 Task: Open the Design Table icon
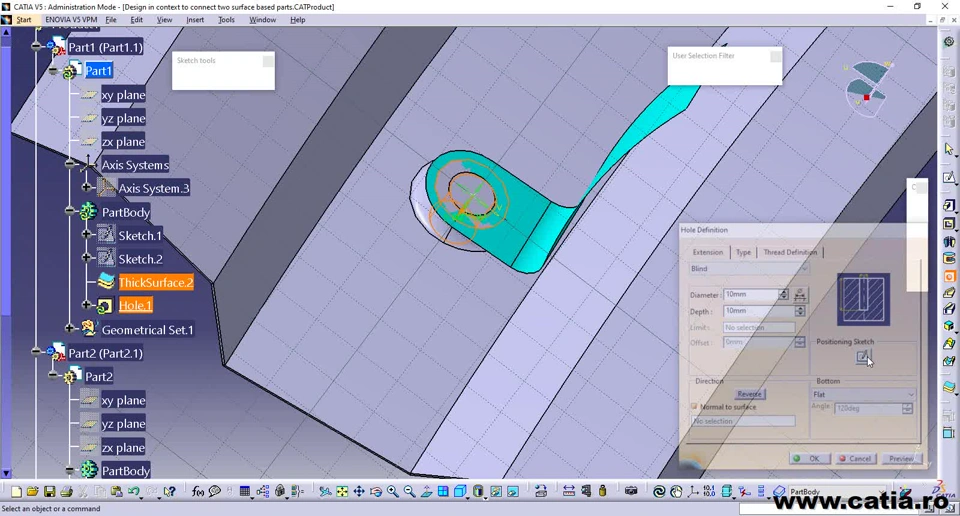245,492
